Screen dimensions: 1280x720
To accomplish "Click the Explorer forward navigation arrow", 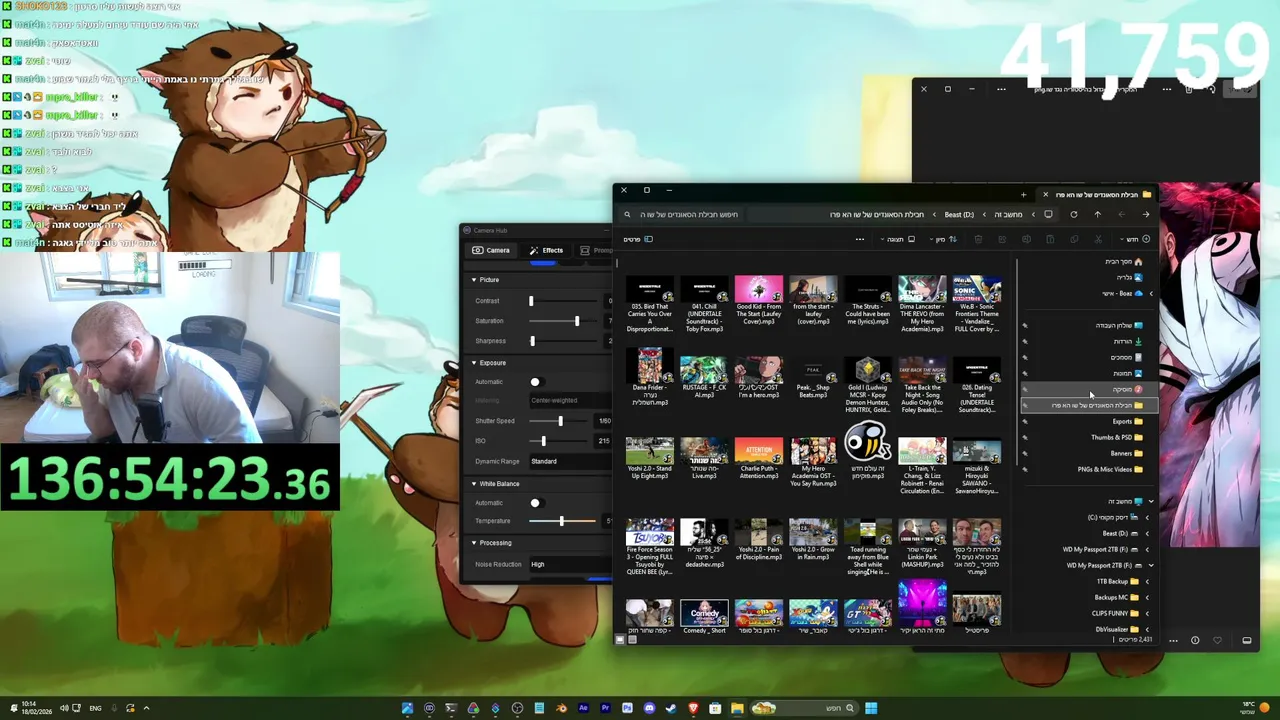I will (1121, 214).
